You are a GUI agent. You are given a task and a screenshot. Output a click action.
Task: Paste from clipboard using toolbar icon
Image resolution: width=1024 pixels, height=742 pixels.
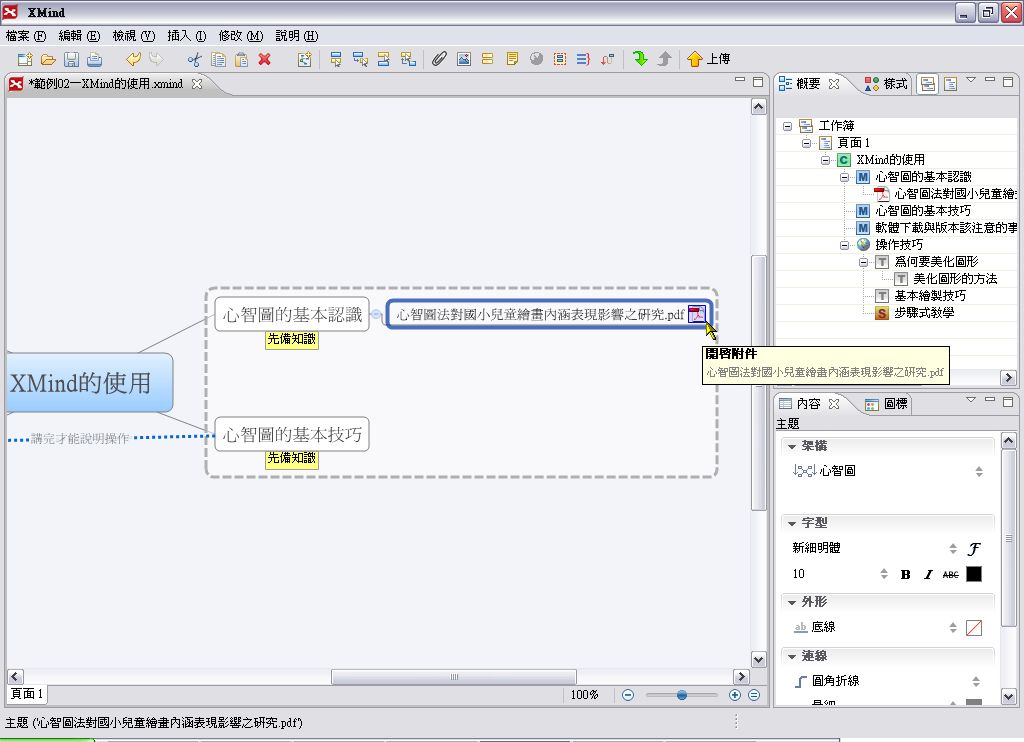(x=241, y=59)
